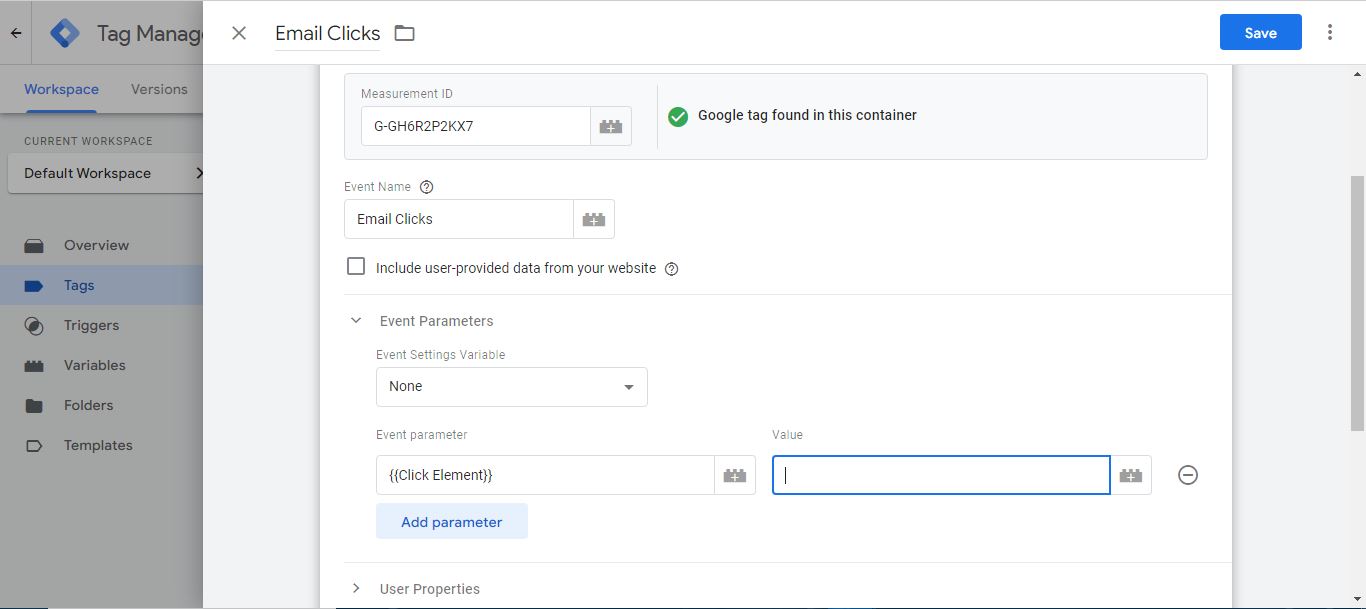This screenshot has height=609, width=1366.
Task: Collapse the Event Parameters section
Action: pyautogui.click(x=356, y=321)
